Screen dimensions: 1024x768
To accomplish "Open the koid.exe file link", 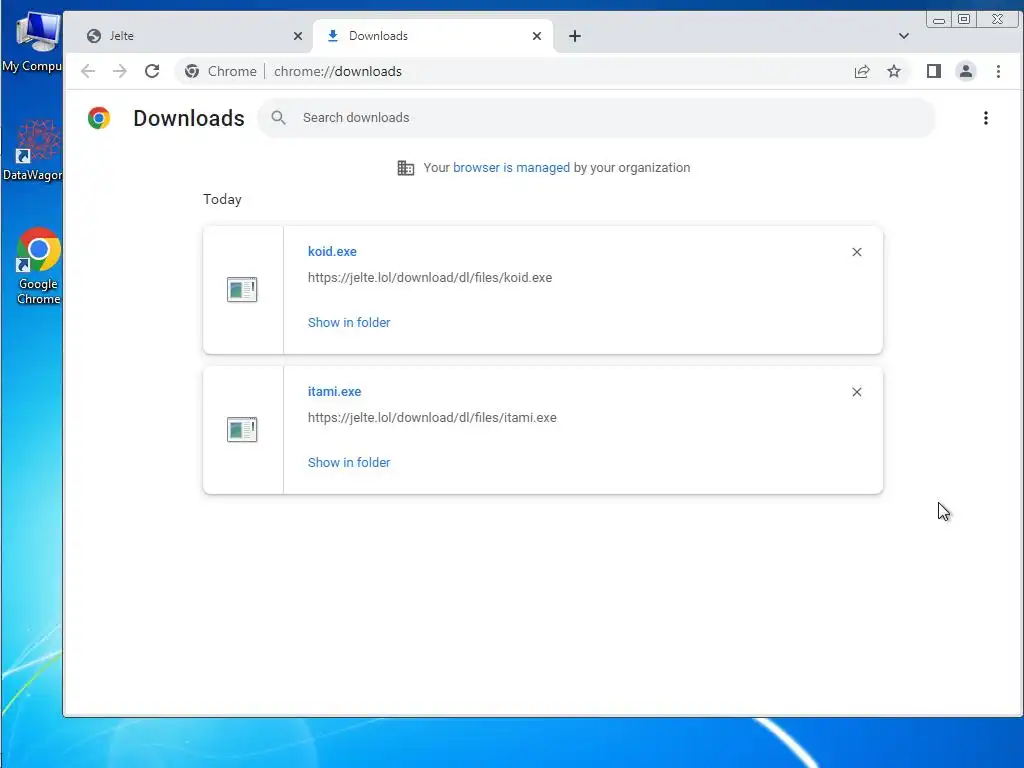I will tap(332, 251).
